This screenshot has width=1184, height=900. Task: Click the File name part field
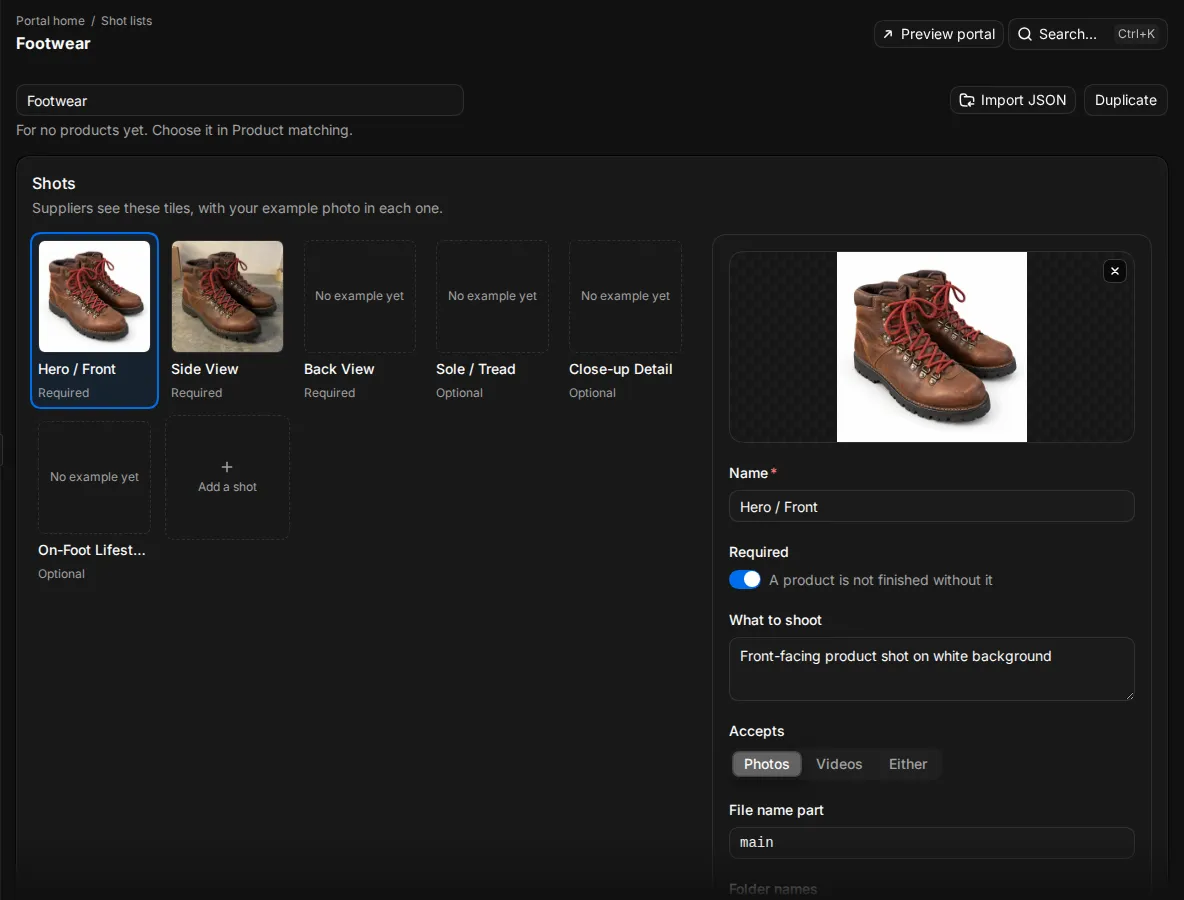931,843
